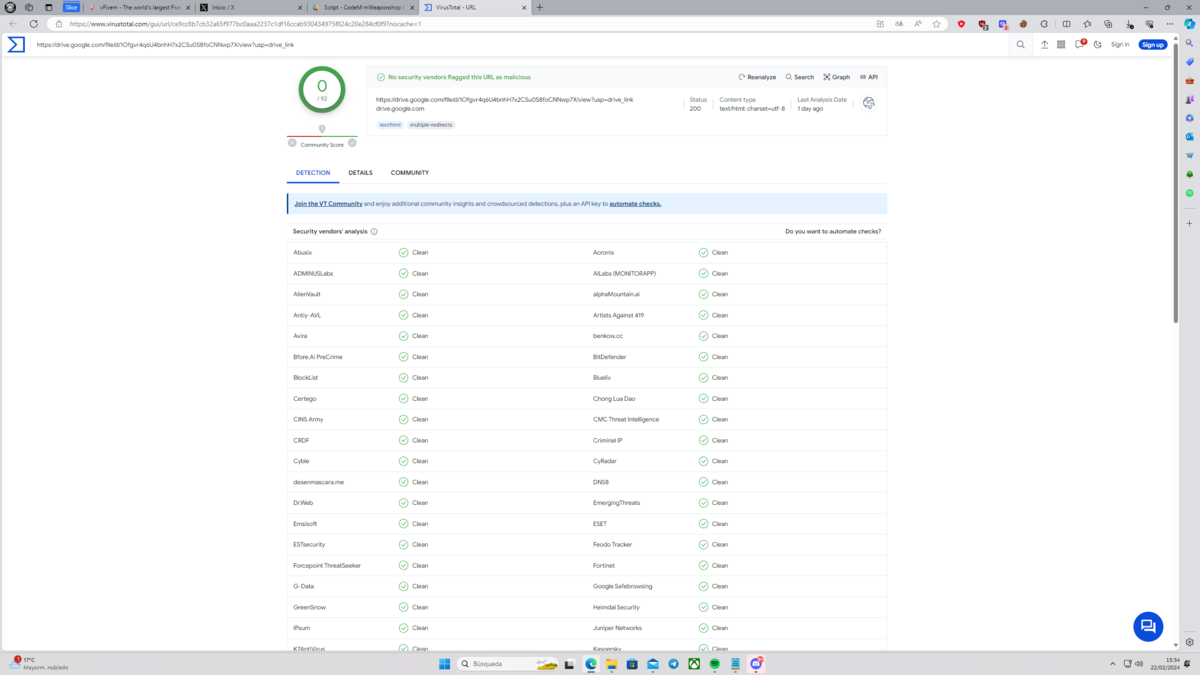The image size is (1200, 675).
Task: Click the cookie extension icon
Action: click(1023, 24)
